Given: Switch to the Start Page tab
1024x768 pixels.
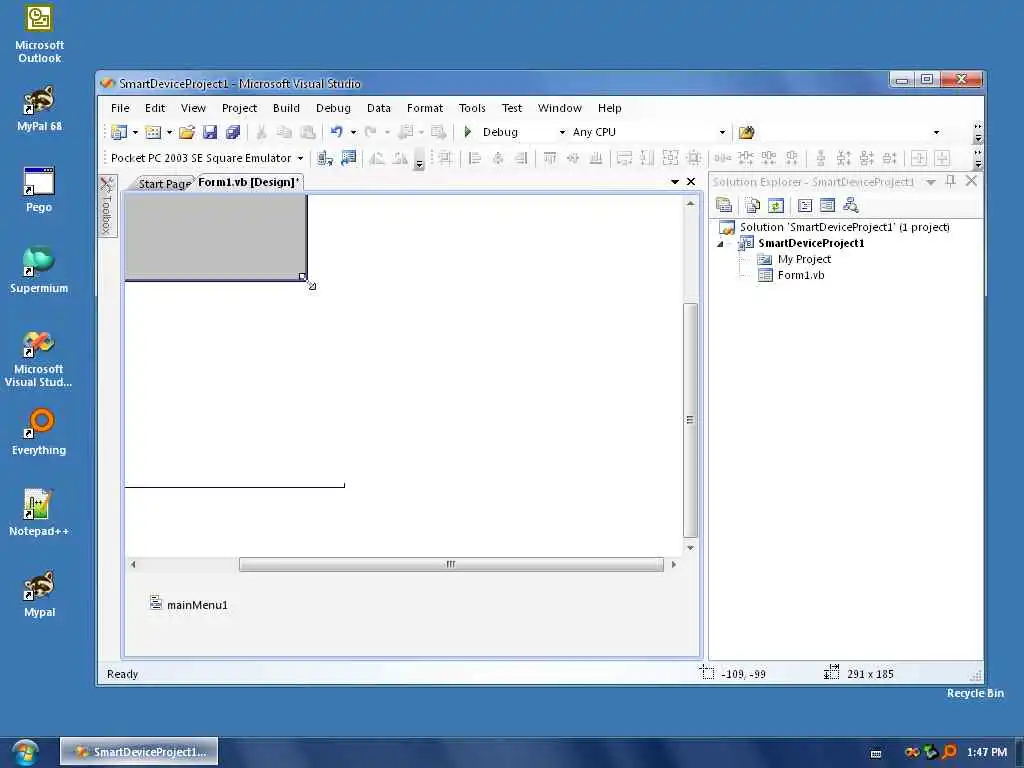Looking at the screenshot, I should coord(163,184).
